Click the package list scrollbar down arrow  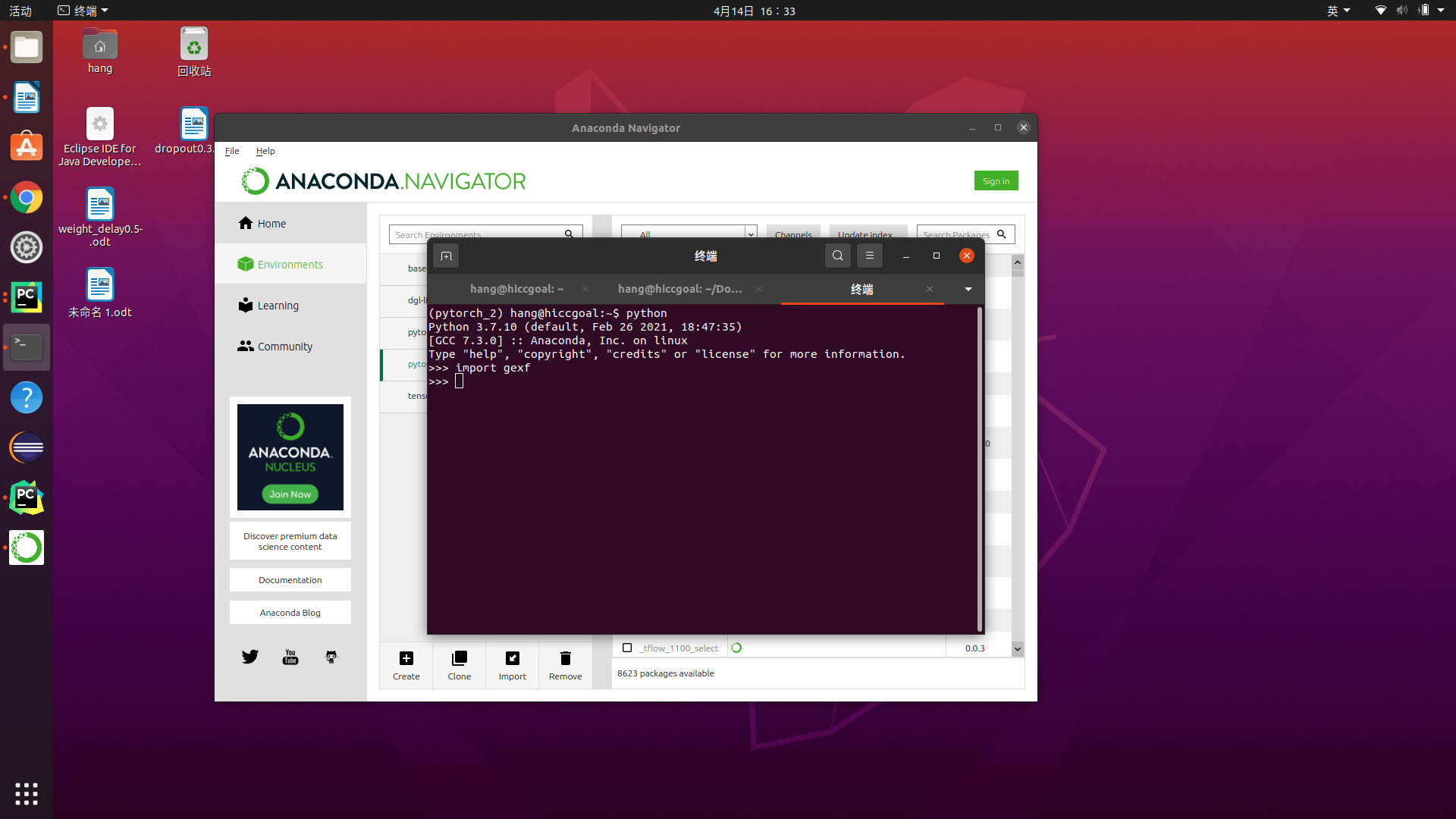pyautogui.click(x=1018, y=649)
